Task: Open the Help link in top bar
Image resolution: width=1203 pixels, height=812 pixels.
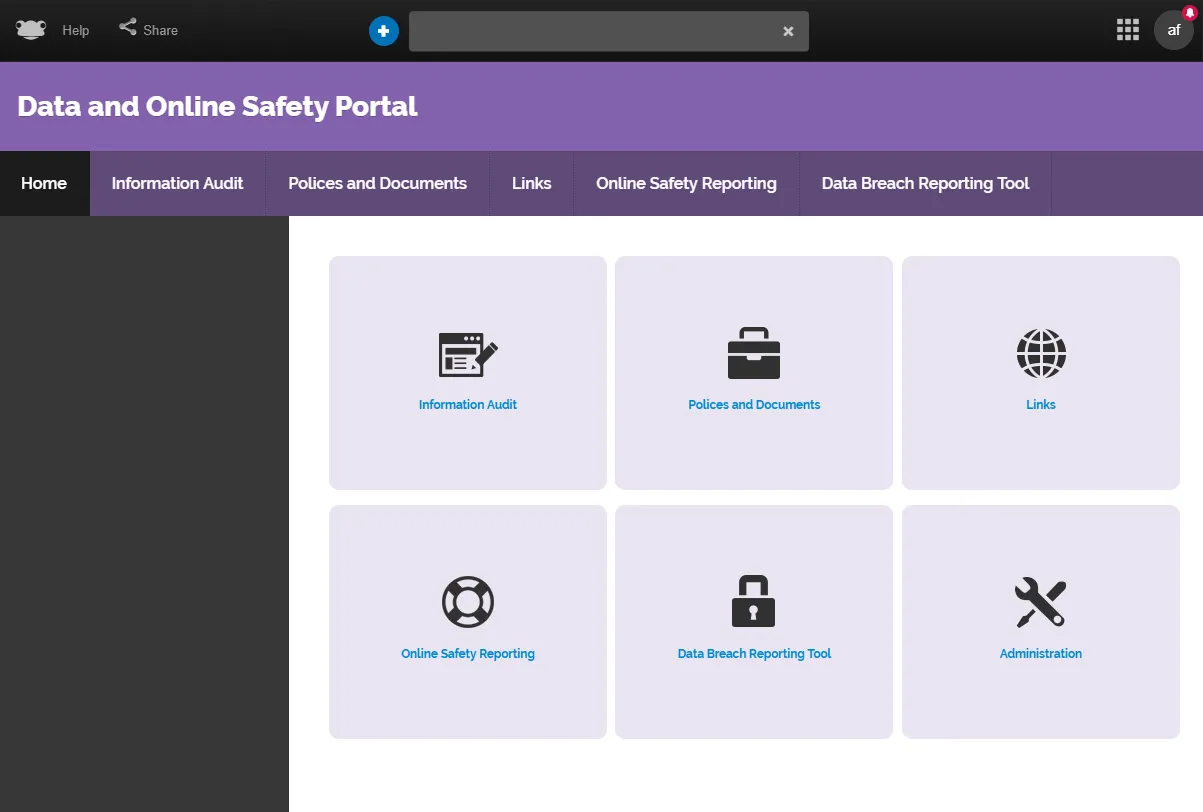Action: point(76,30)
